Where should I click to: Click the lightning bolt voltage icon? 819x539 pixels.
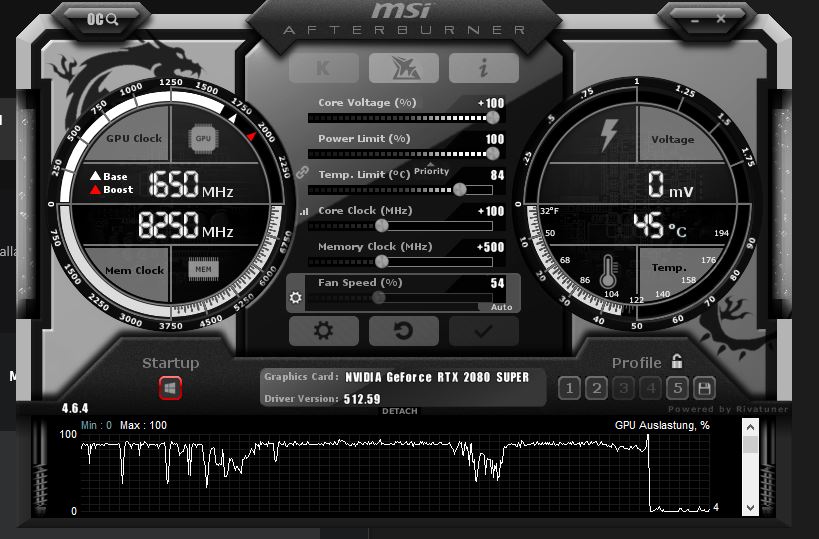(609, 135)
